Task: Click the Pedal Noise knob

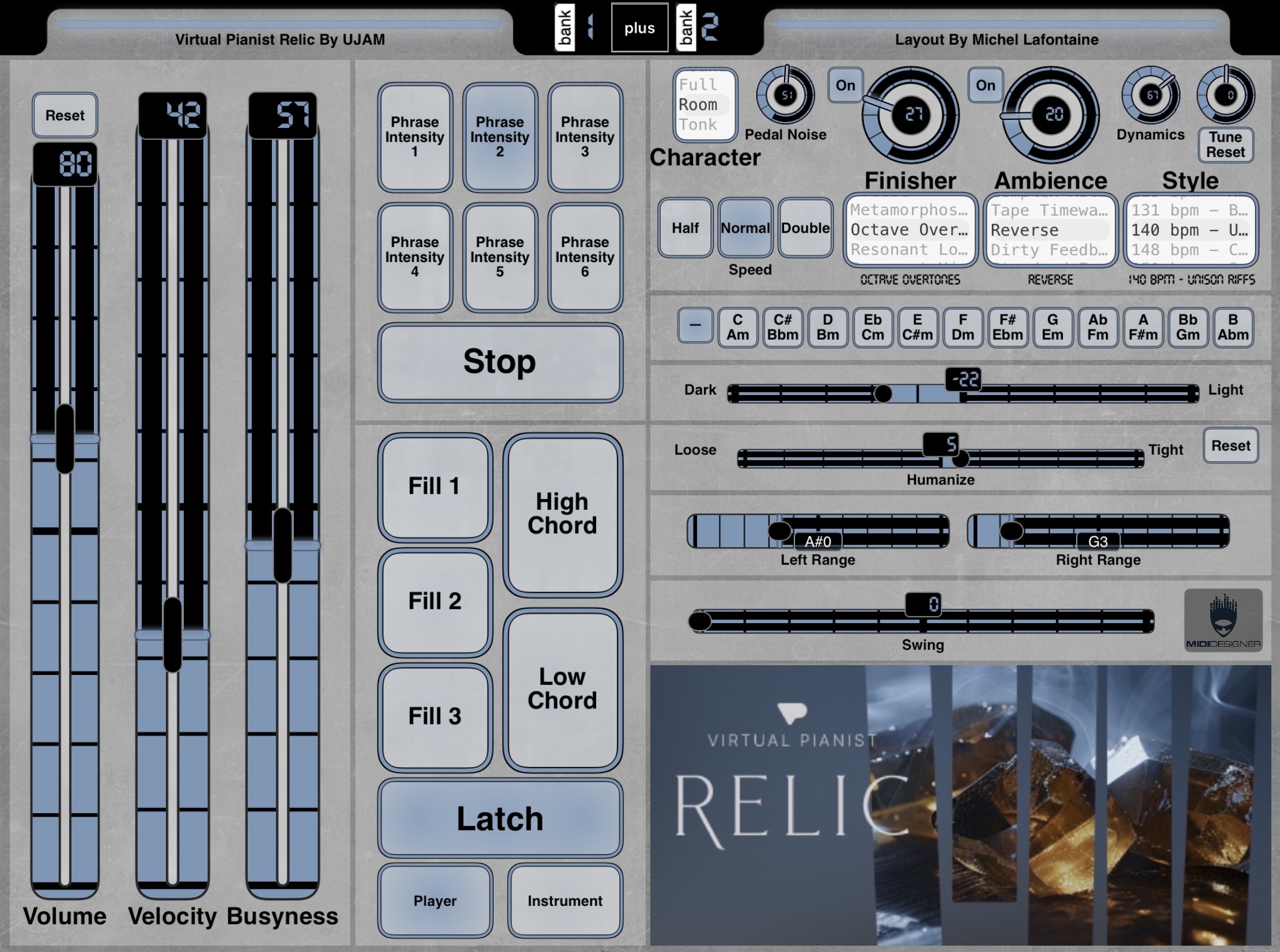Action: click(x=786, y=94)
